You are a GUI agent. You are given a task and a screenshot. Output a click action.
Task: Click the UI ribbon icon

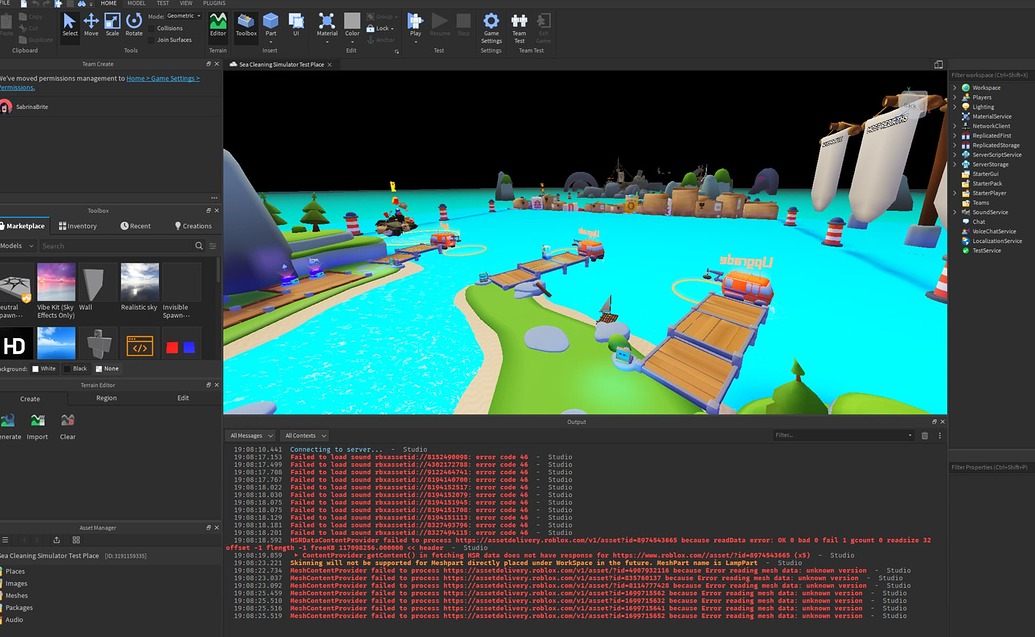[296, 25]
